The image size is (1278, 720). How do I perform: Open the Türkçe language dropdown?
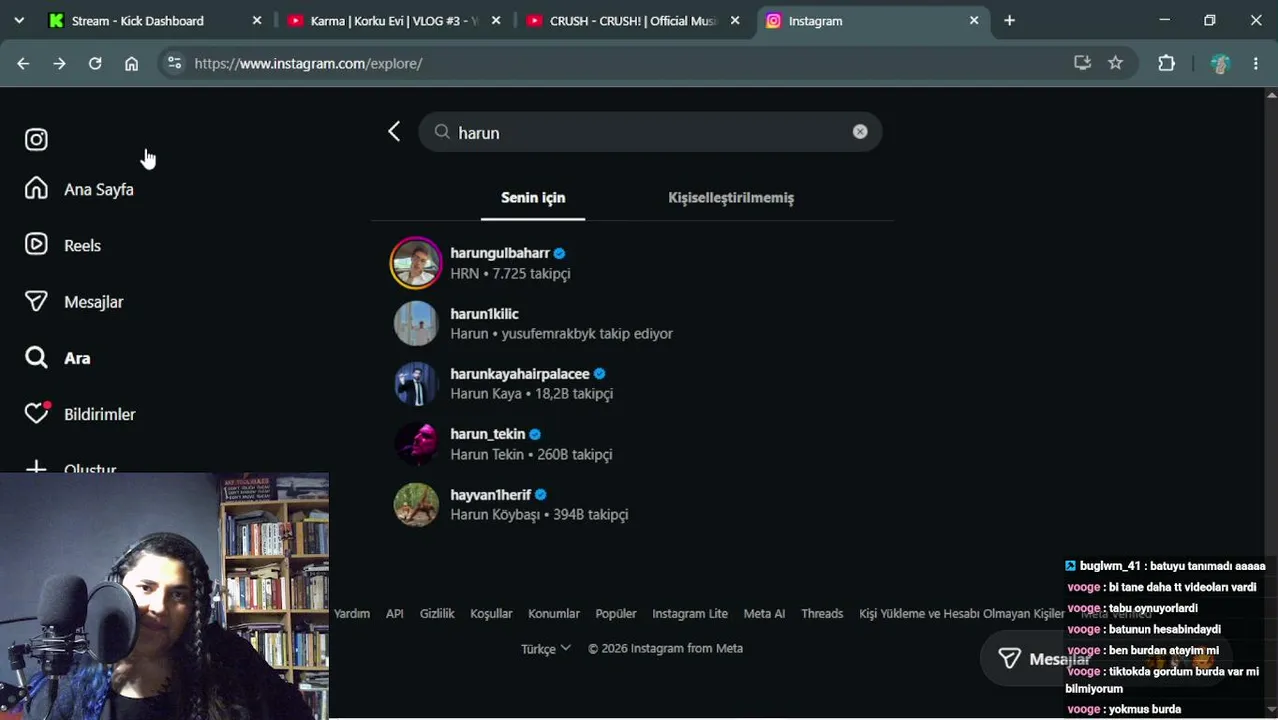point(546,648)
